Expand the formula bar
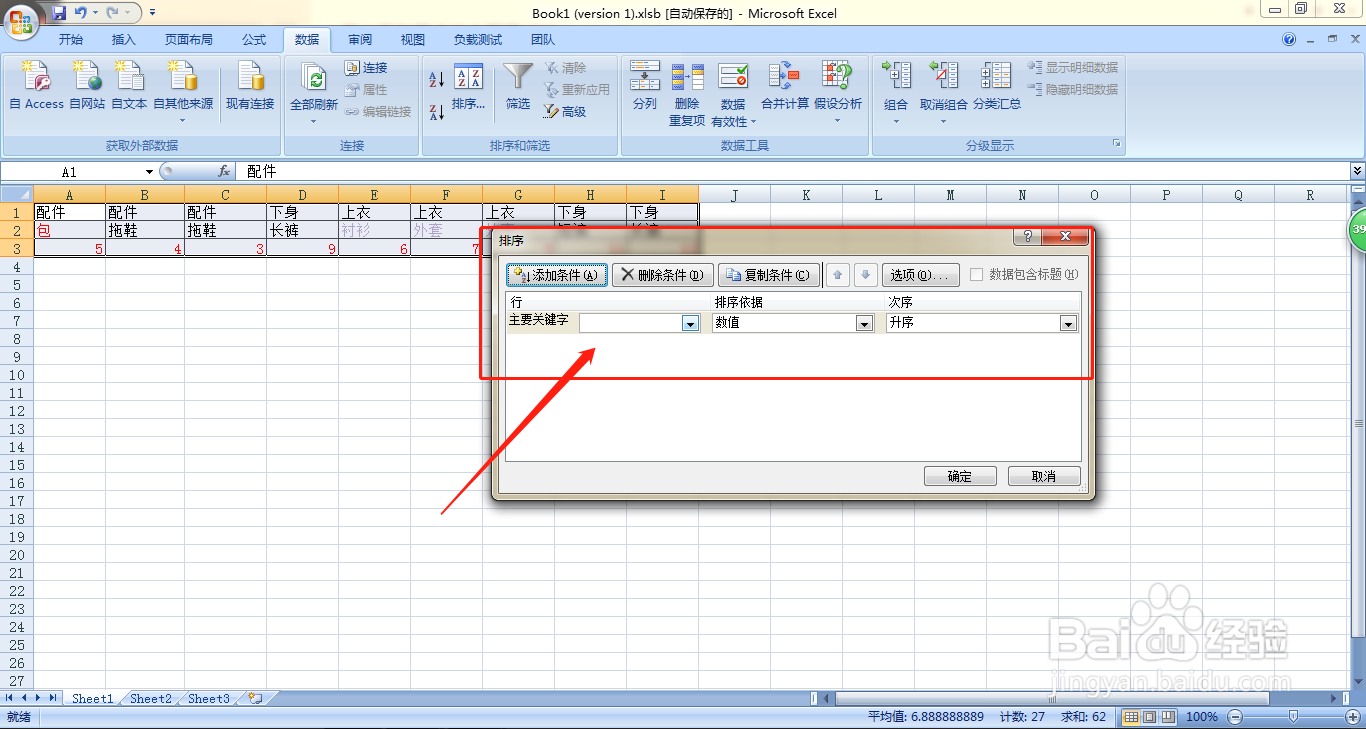This screenshot has height=729, width=1366. click(1357, 172)
